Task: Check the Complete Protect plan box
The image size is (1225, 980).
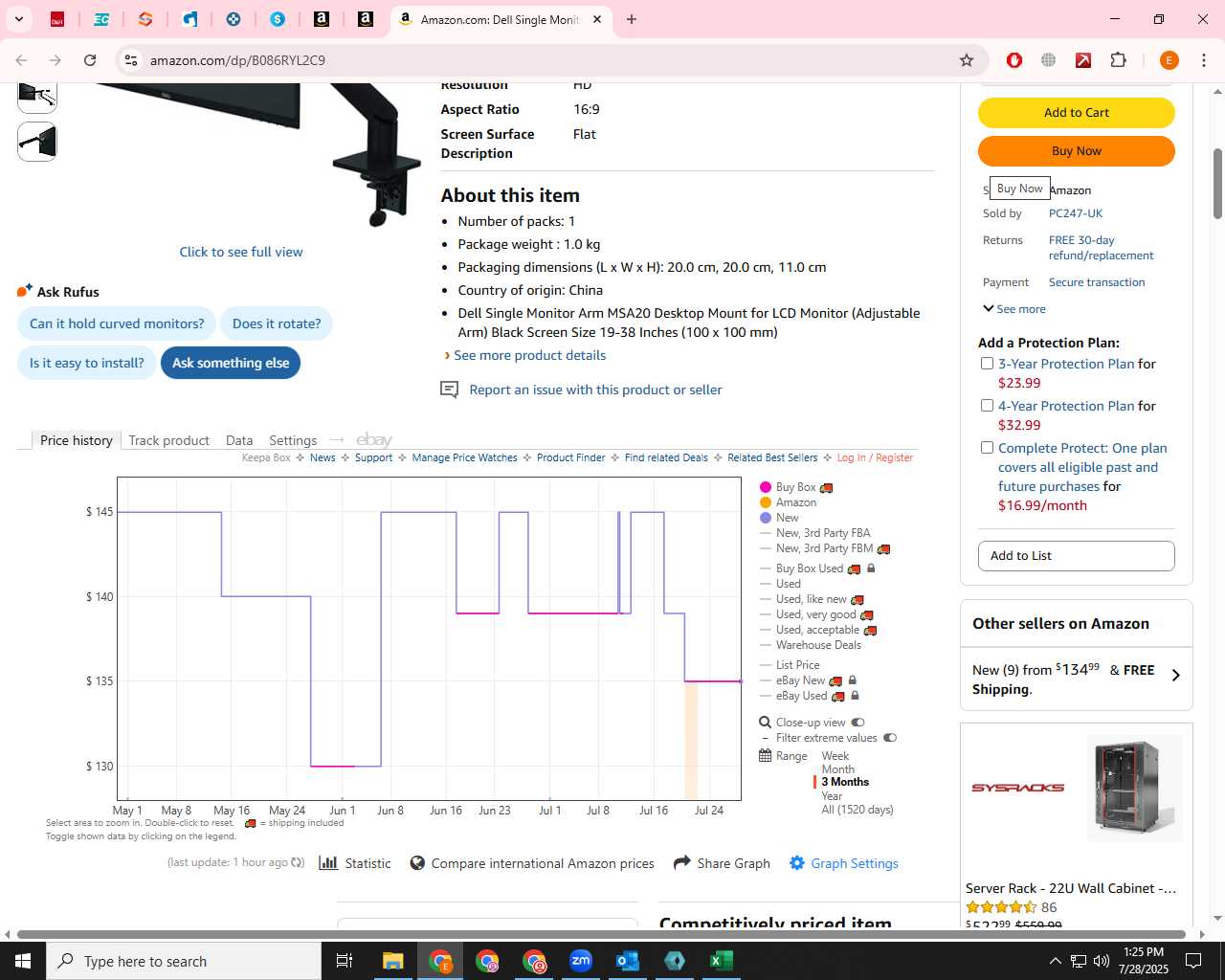Action: [x=987, y=448]
